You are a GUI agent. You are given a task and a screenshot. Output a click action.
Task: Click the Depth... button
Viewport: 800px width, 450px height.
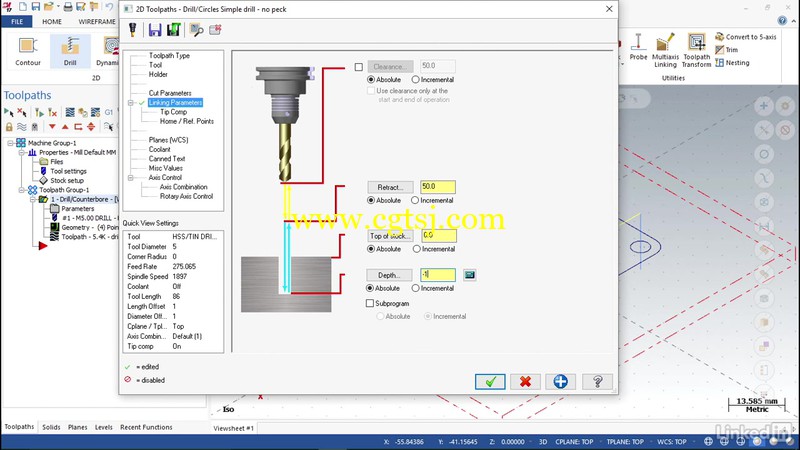[389, 275]
